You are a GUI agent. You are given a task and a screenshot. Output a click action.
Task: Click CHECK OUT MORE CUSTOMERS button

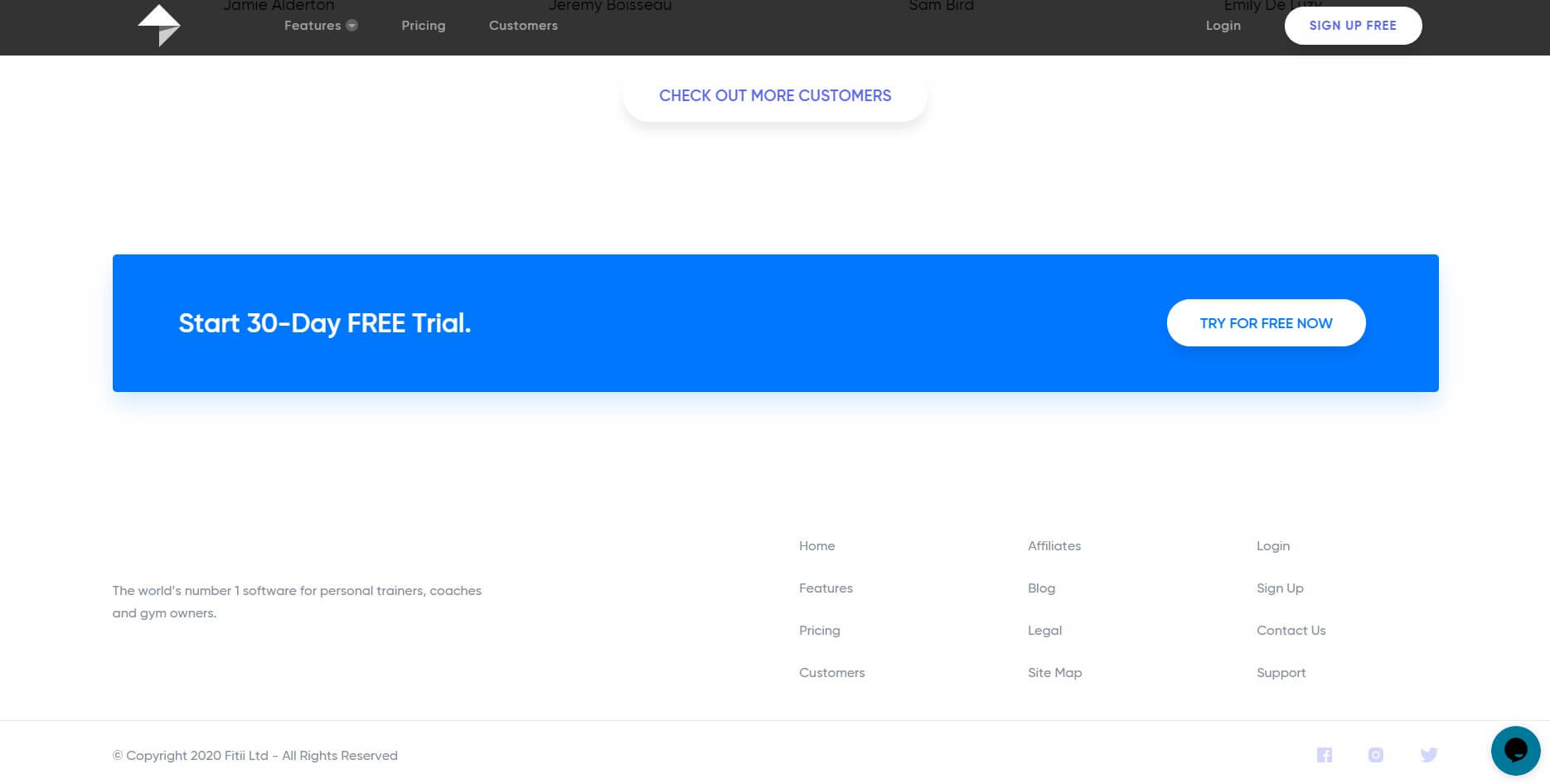775,95
